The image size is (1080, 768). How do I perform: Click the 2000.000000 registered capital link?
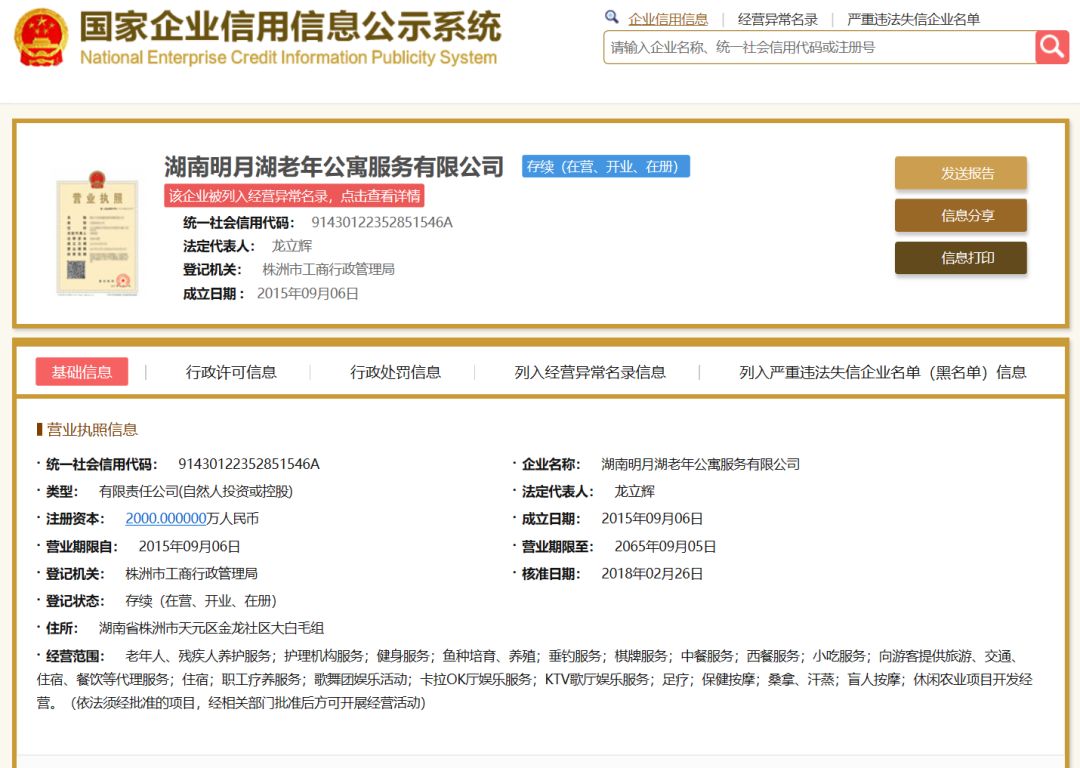(x=165, y=518)
